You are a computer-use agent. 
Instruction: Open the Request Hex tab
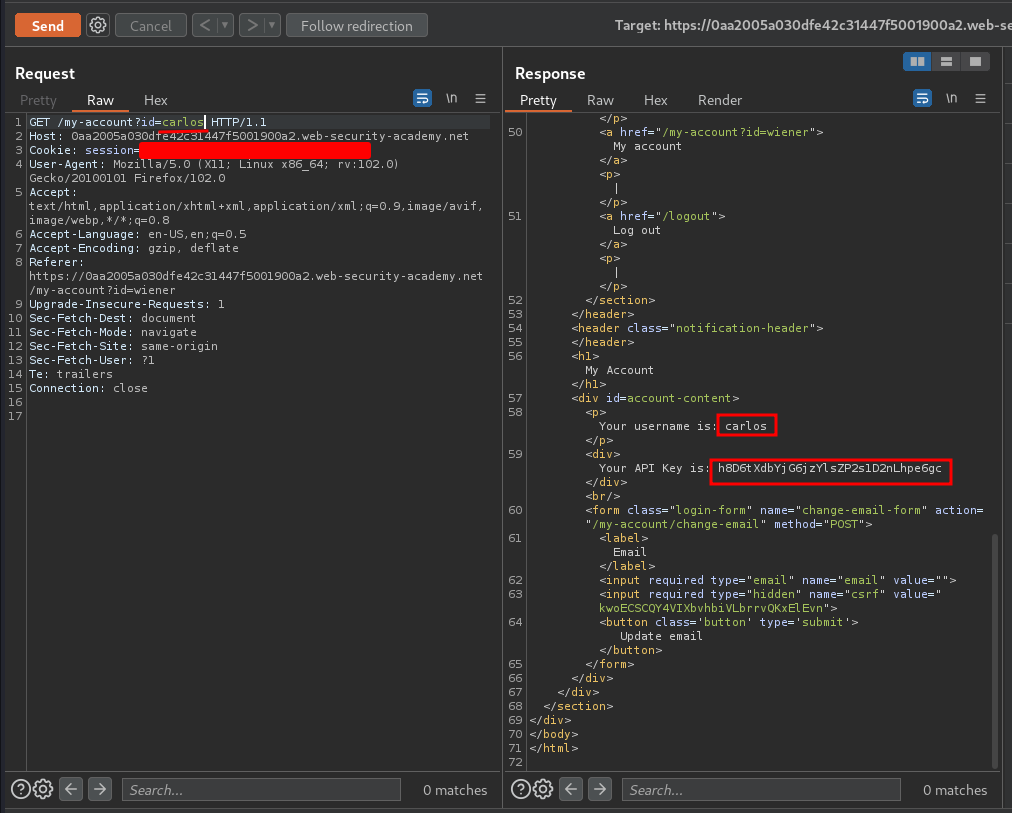pyautogui.click(x=156, y=100)
